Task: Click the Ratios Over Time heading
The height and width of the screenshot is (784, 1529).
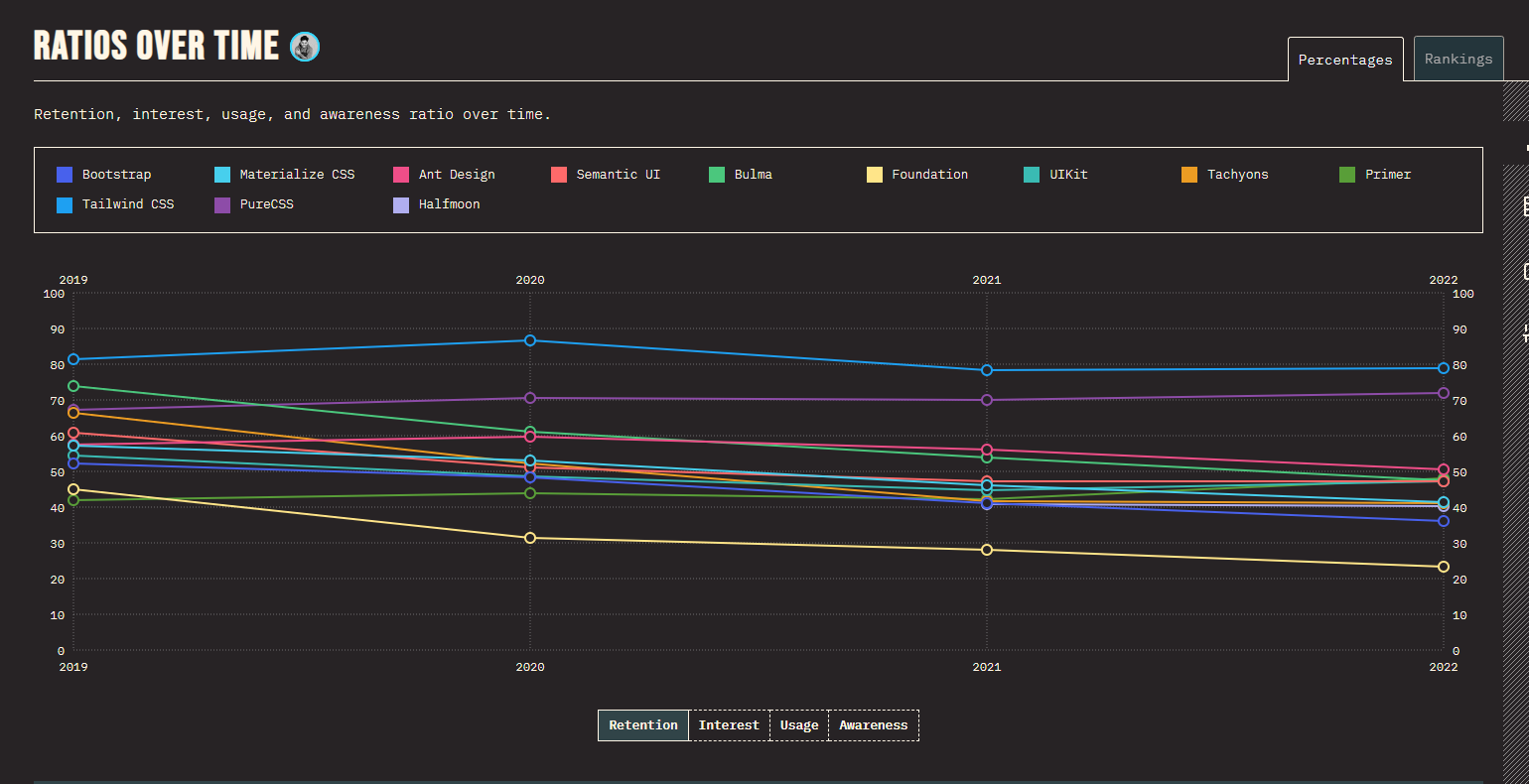Action: [x=157, y=46]
